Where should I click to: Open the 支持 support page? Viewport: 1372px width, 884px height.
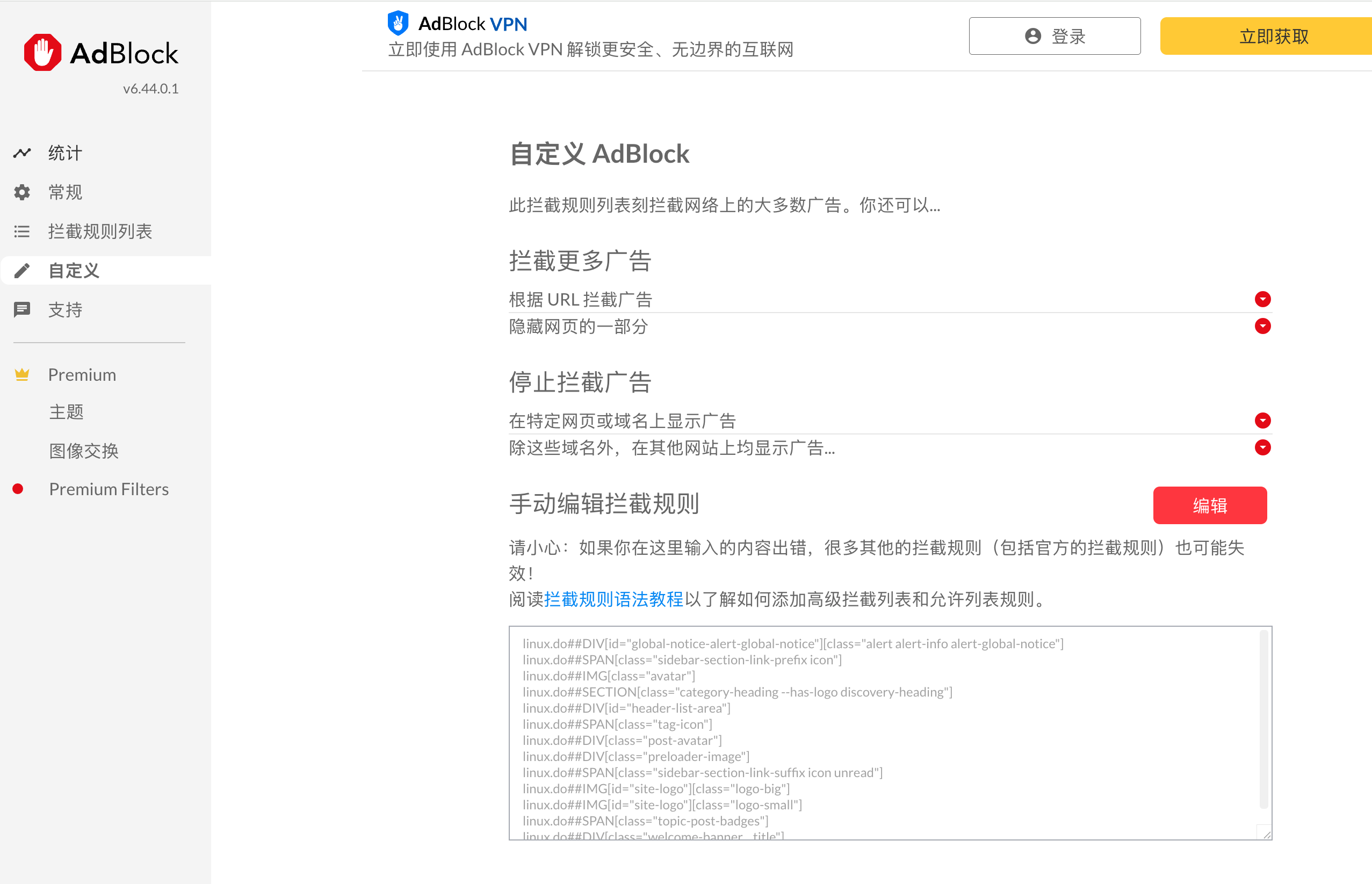point(65,309)
